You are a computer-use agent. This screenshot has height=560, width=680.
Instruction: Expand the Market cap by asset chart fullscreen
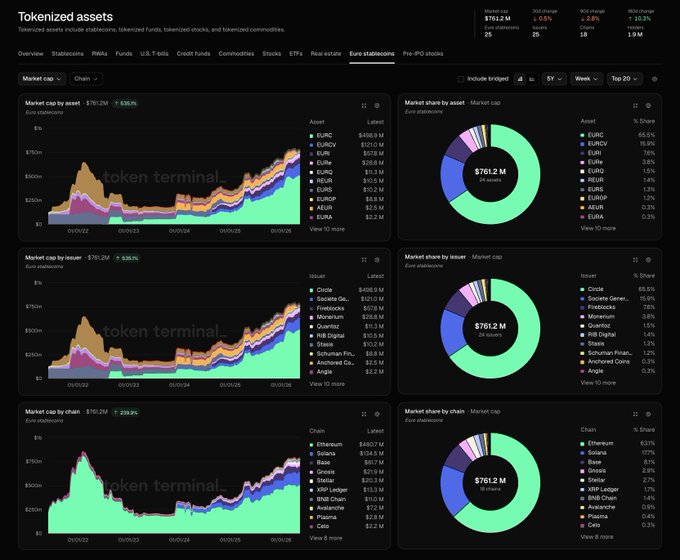tap(364, 105)
